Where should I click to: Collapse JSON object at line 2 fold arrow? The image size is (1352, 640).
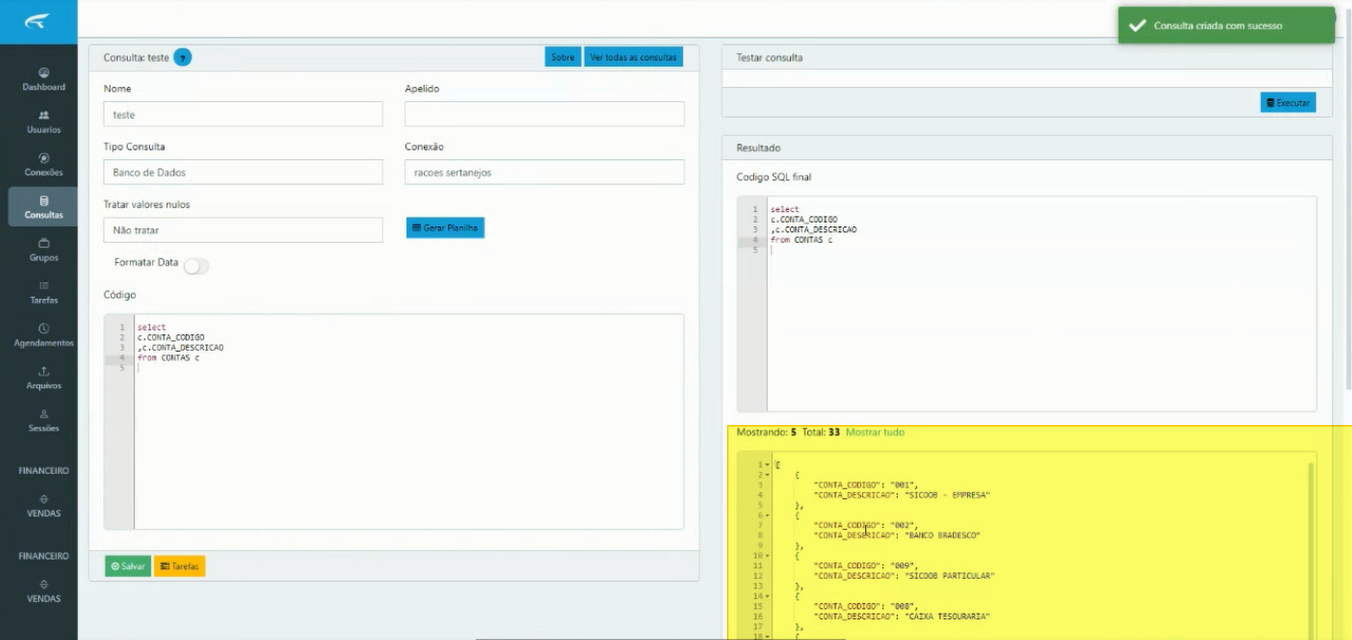tap(767, 475)
